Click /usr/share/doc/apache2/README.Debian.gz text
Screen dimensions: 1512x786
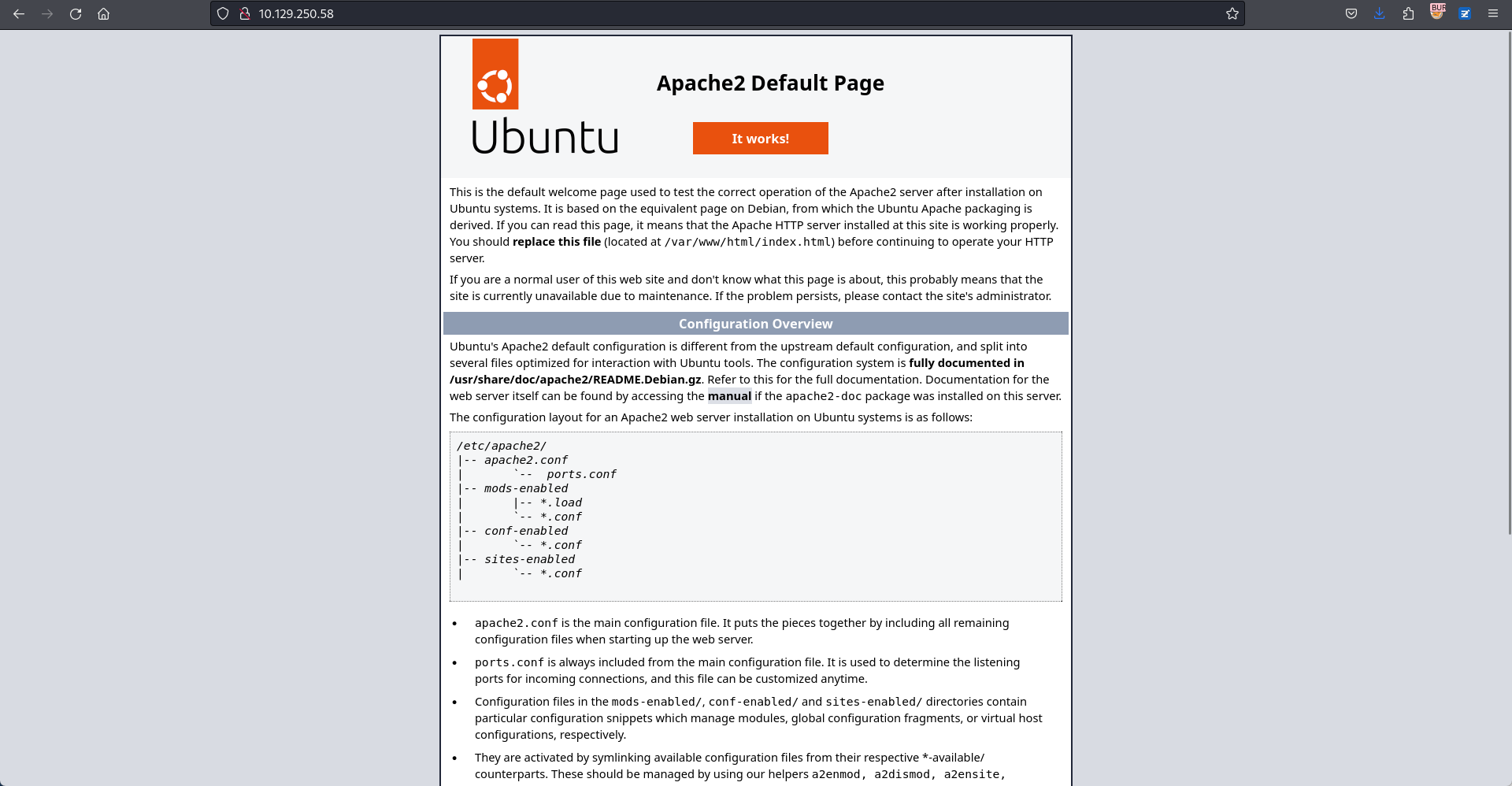tap(576, 380)
